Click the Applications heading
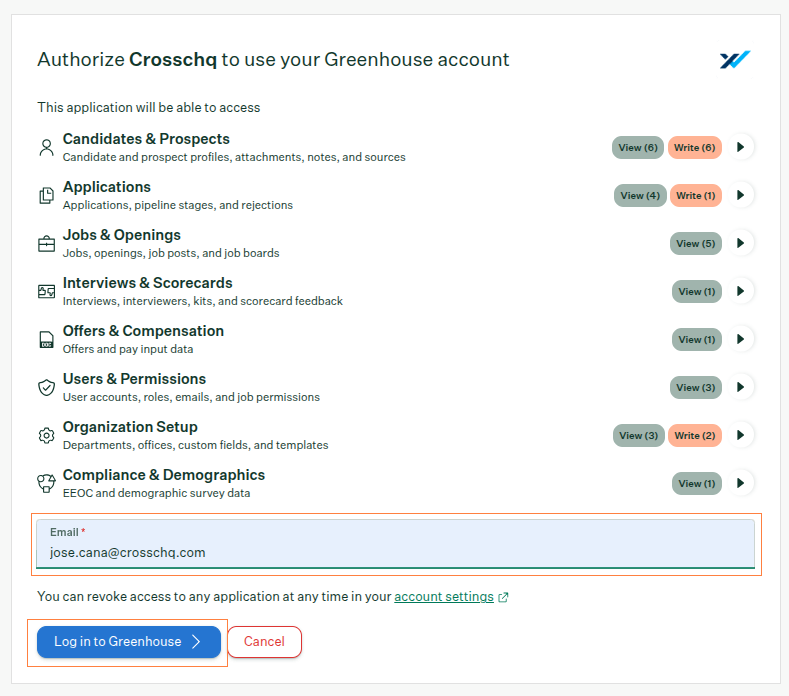 click(107, 187)
